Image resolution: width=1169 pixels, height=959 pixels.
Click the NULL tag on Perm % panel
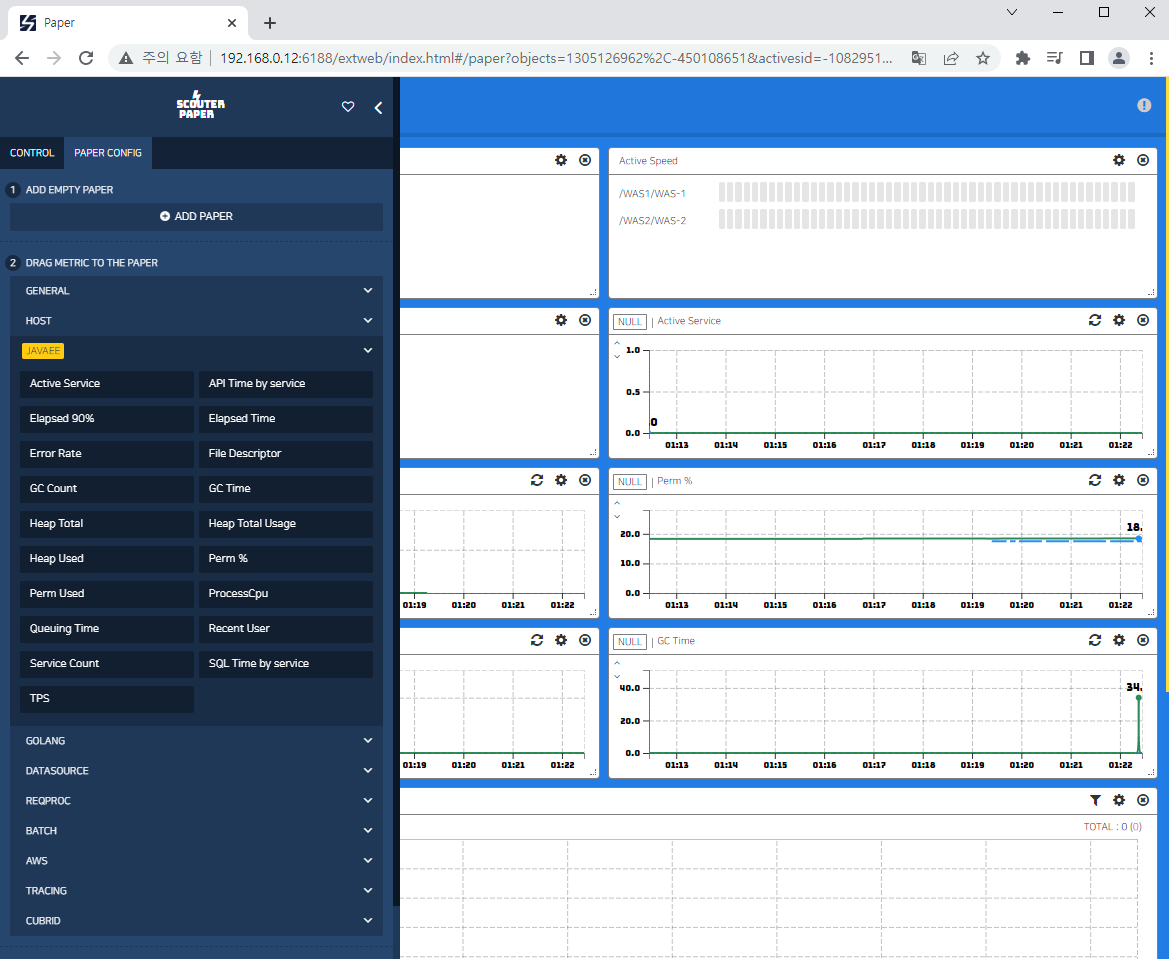point(630,482)
